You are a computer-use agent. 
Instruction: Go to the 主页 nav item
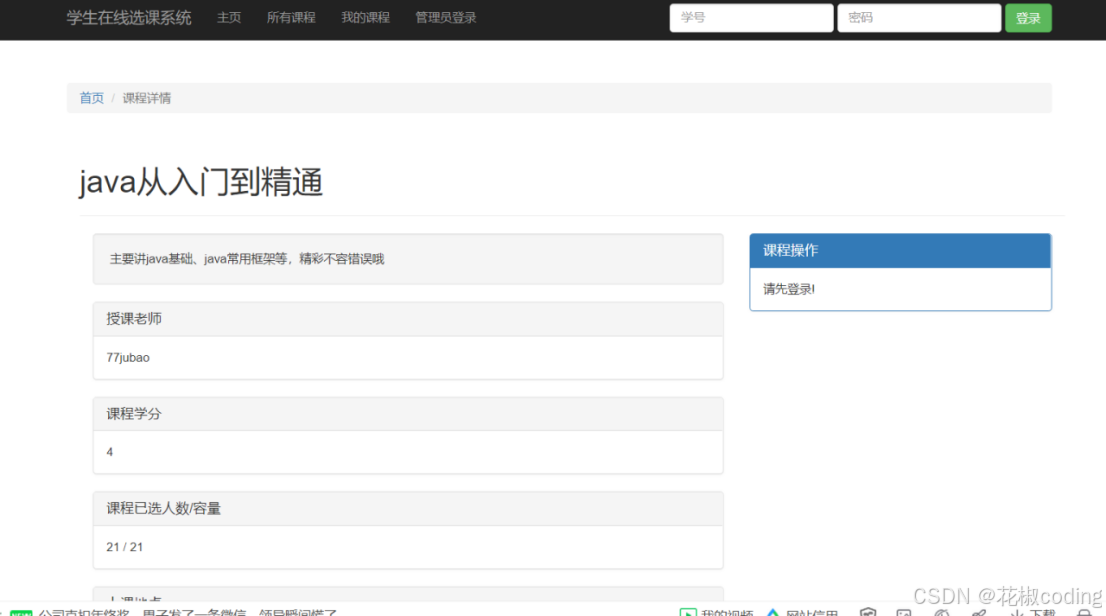(x=229, y=18)
